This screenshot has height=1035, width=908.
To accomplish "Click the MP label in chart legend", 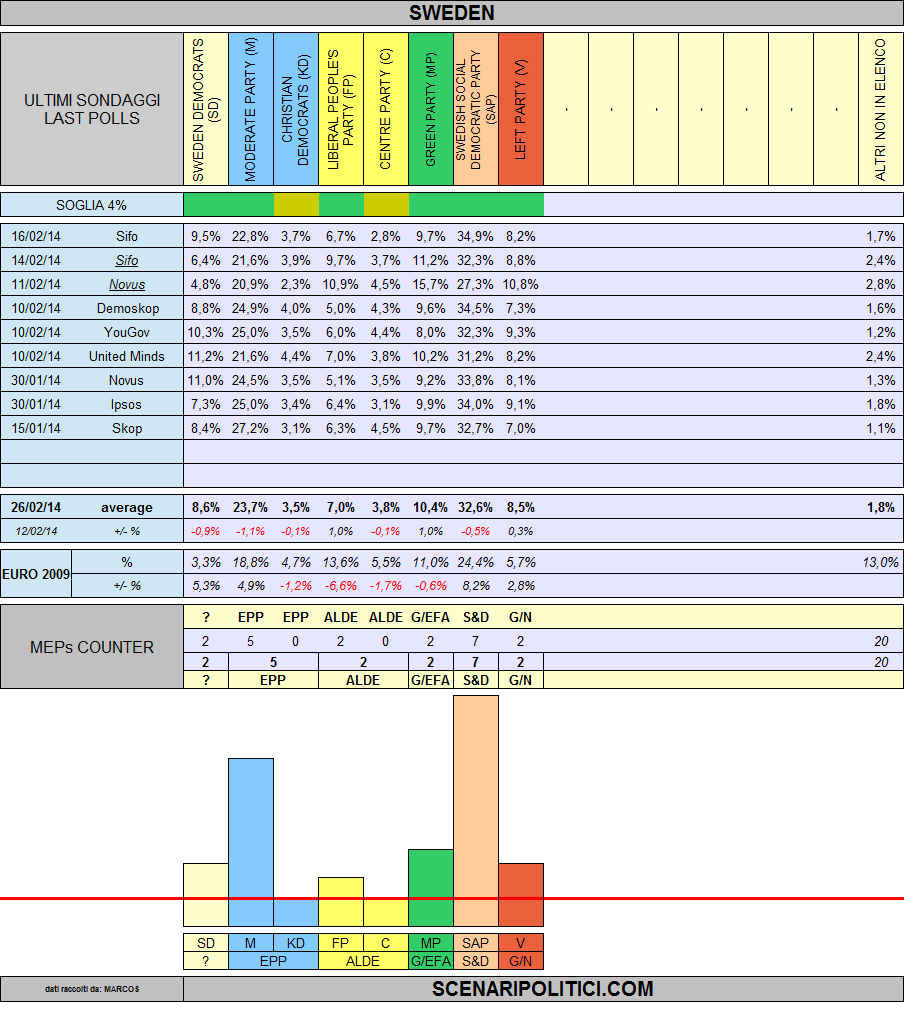I will (431, 943).
